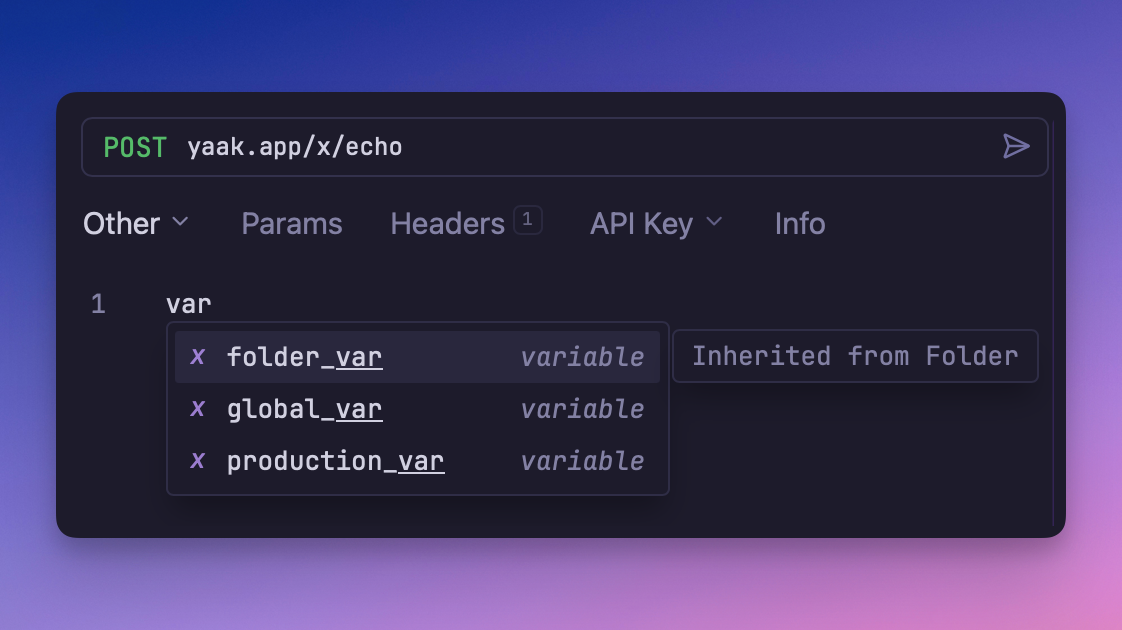Select the API Key auth label
Image resolution: width=1122 pixels, height=630 pixels.
[x=641, y=224]
